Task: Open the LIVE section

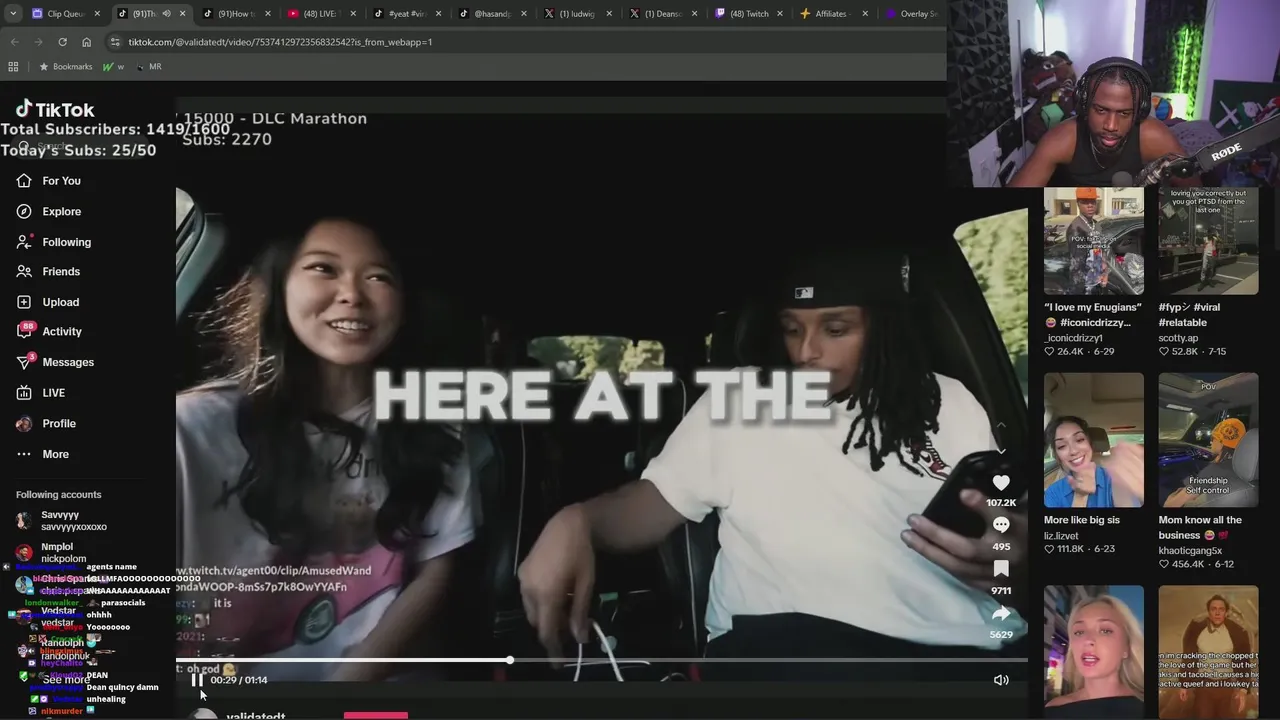Action: tap(41, 393)
